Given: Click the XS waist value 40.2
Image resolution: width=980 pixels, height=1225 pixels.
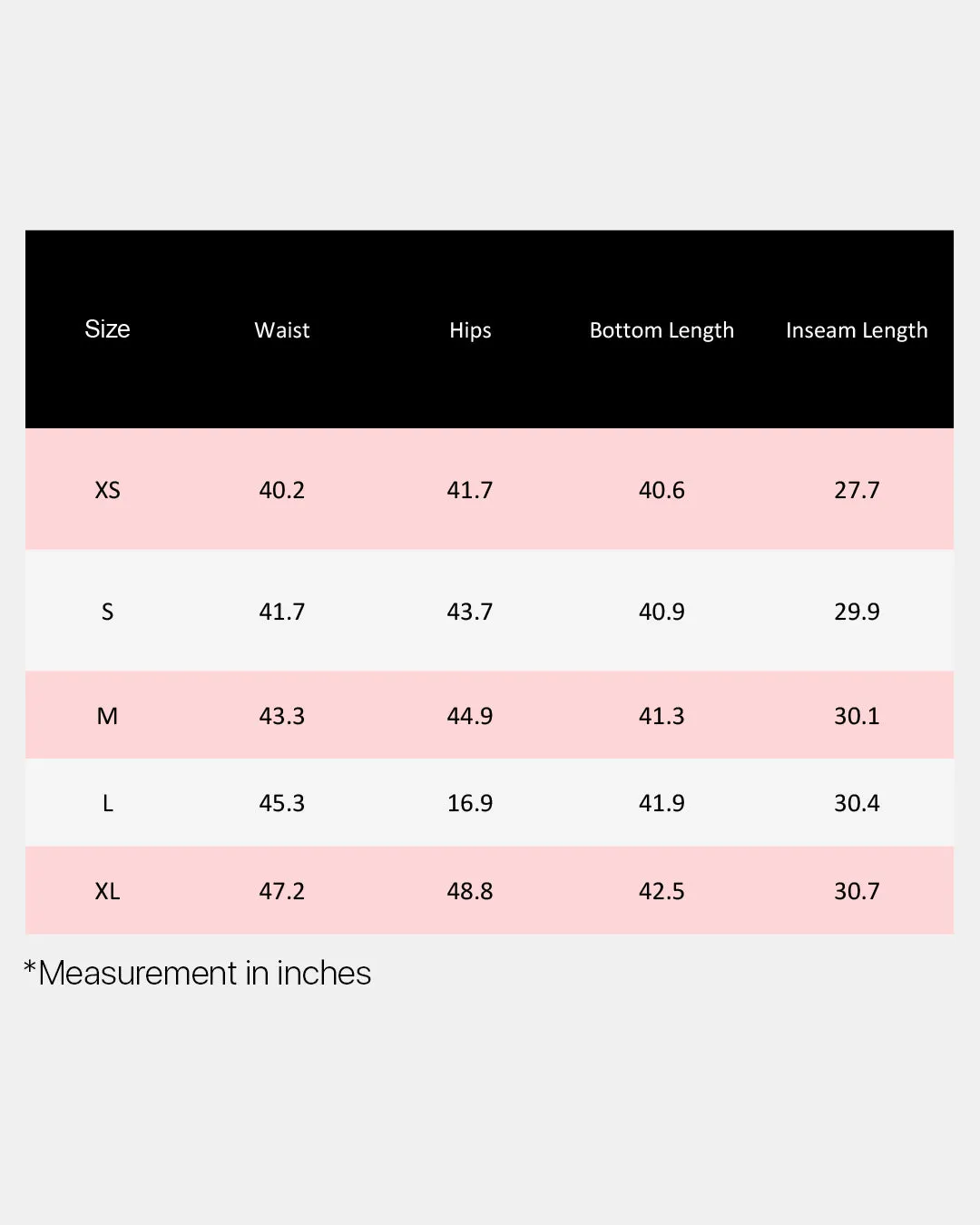Looking at the screenshot, I should coord(282,490).
